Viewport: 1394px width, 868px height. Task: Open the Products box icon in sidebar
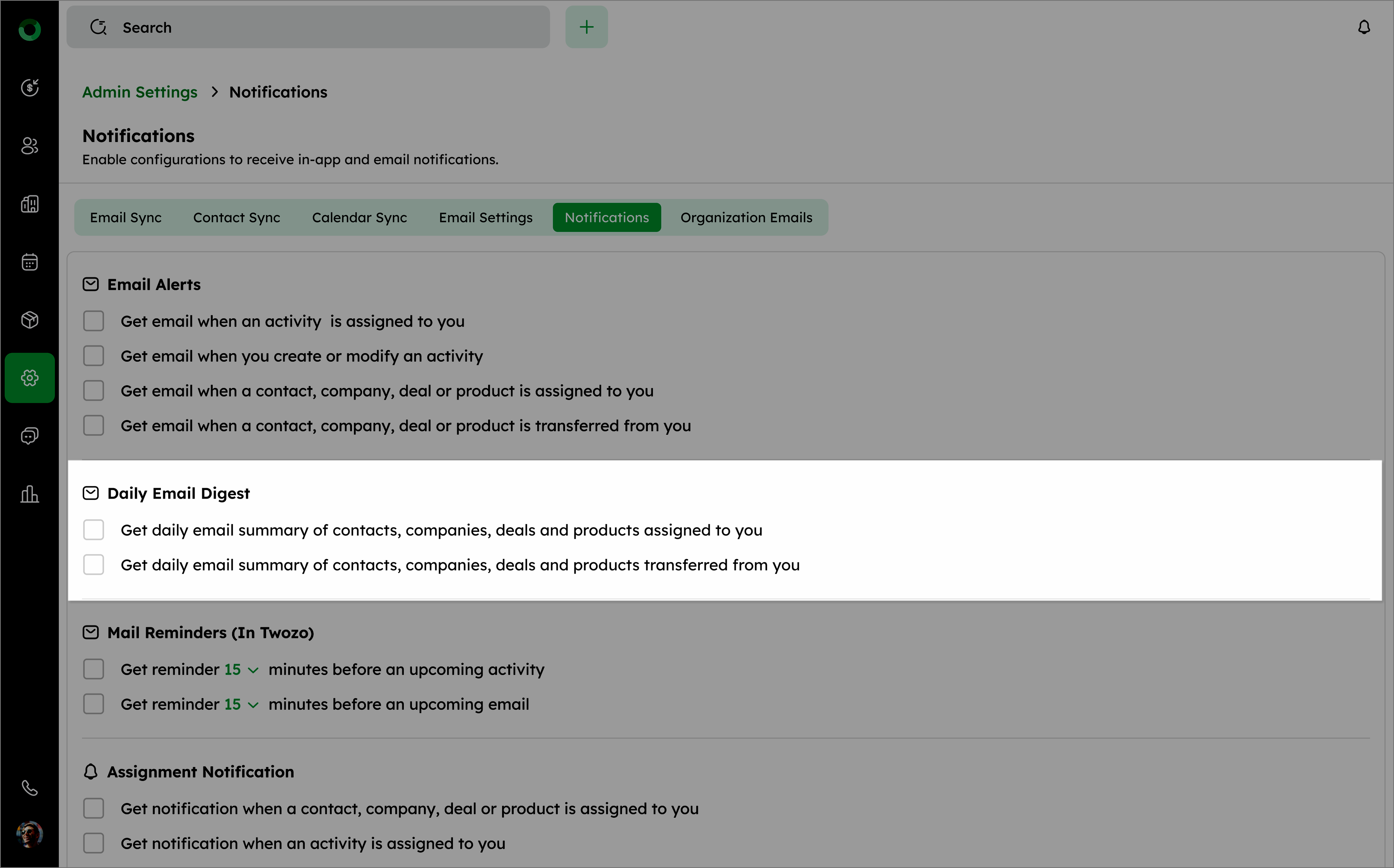pyautogui.click(x=29, y=320)
